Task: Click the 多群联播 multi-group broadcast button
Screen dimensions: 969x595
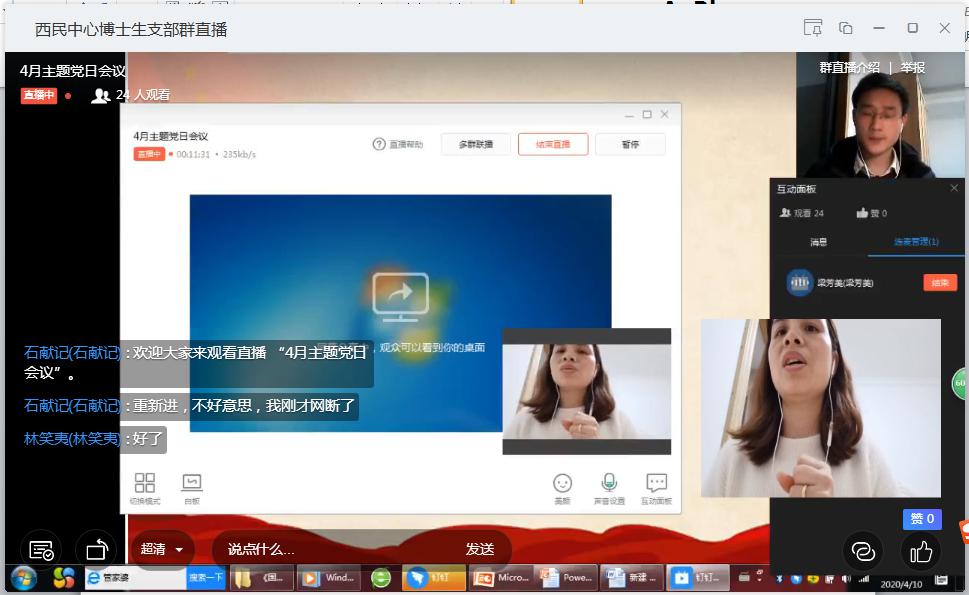Action: 475,144
